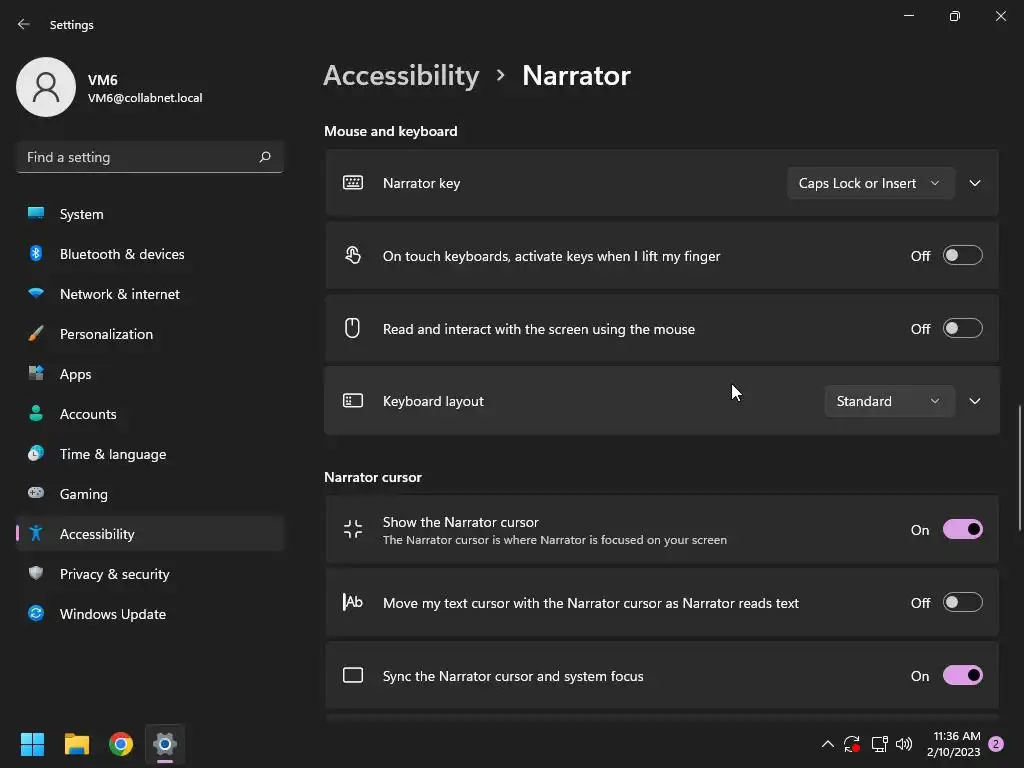
Task: Turn off Show the Narrator cursor
Action: 962,530
